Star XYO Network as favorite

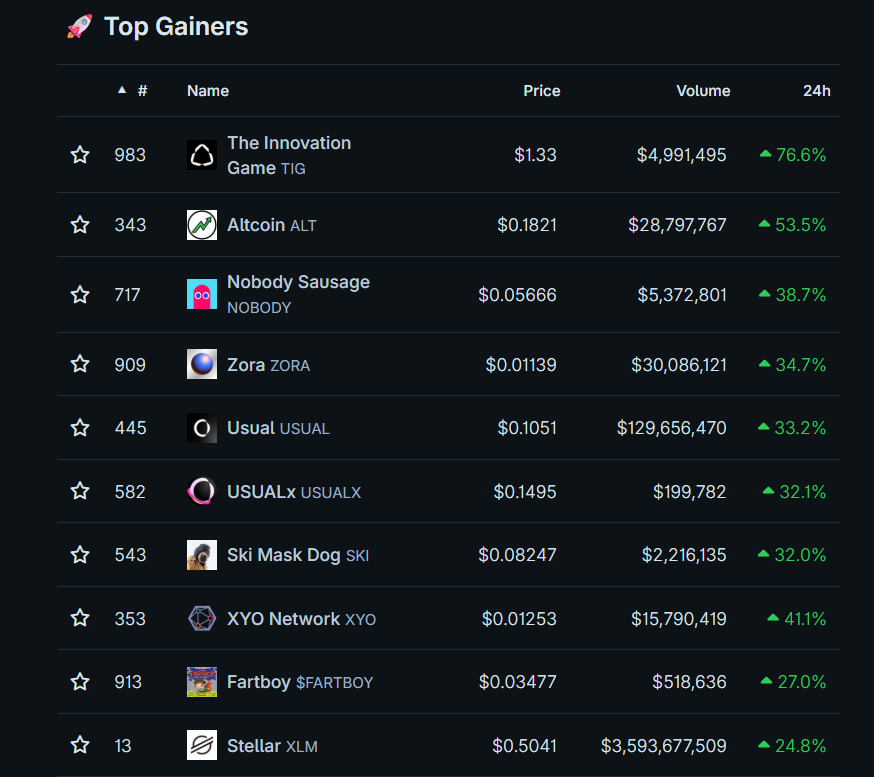tap(80, 618)
